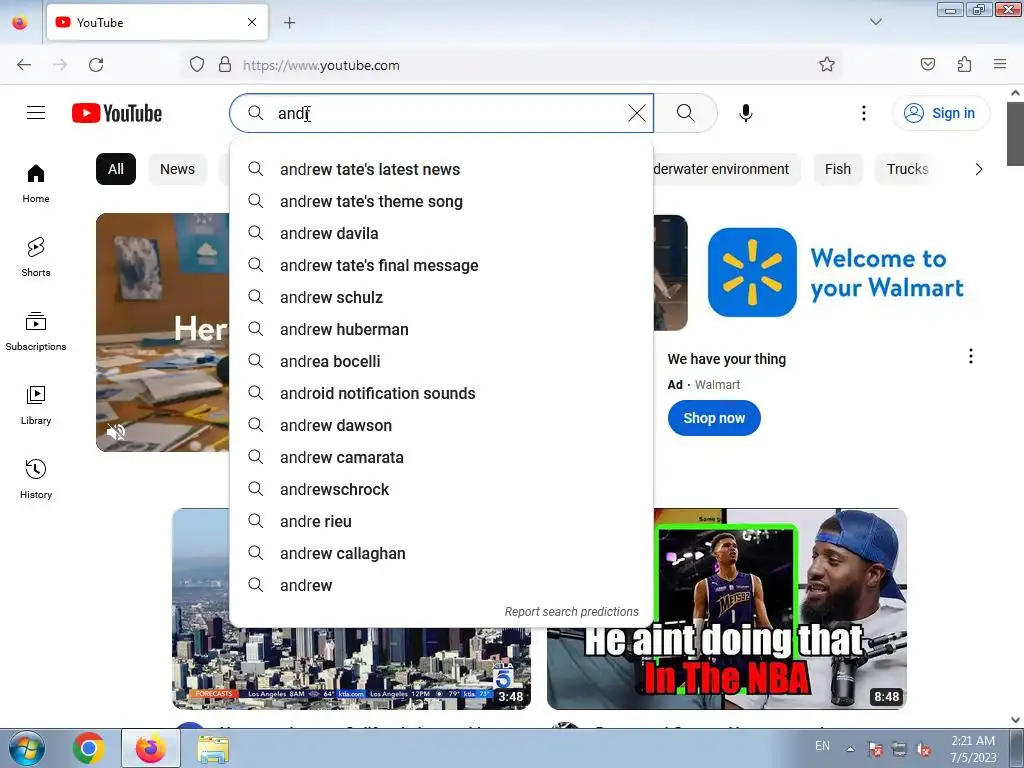Open a new tab with plus
The height and width of the screenshot is (768, 1024).
(289, 23)
